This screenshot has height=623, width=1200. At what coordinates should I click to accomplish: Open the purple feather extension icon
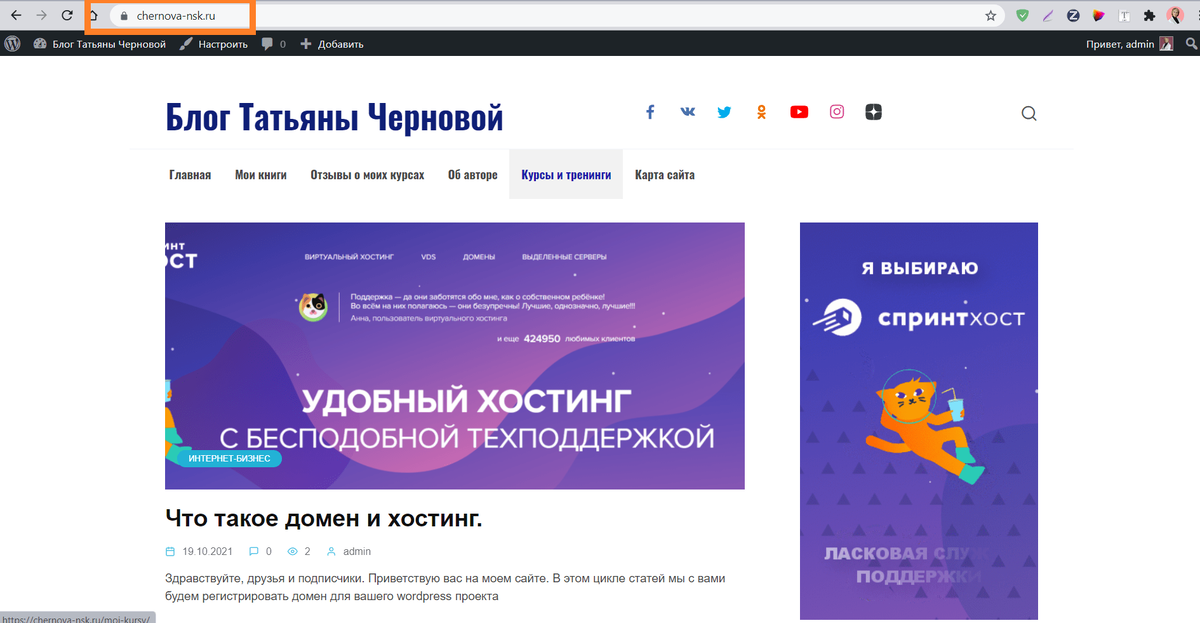[1048, 16]
